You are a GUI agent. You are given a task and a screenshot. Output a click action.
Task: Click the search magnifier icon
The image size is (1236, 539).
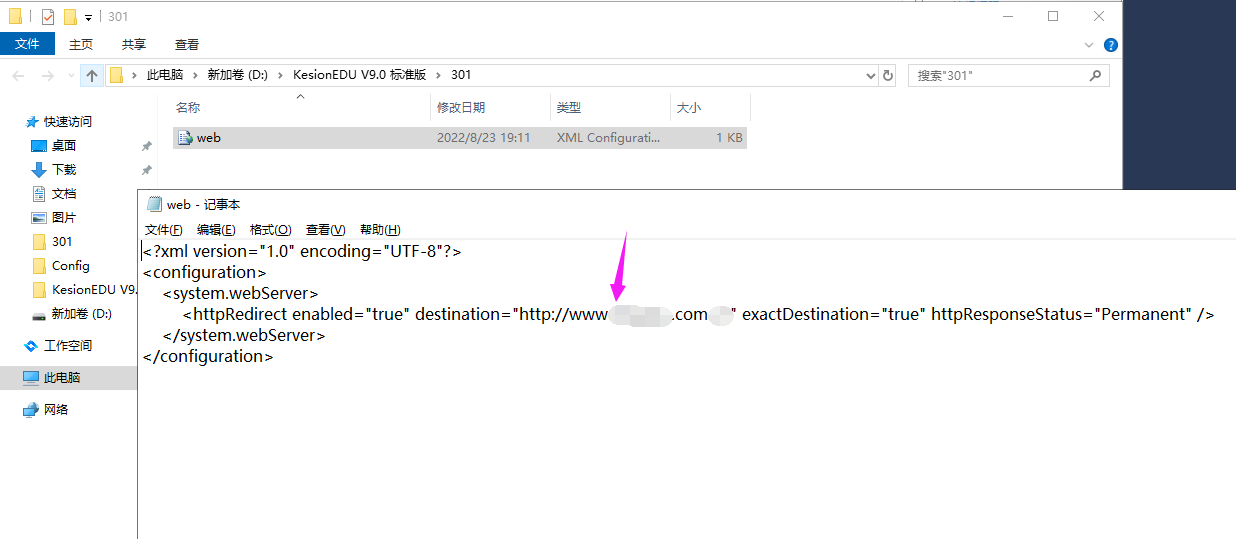tap(1096, 75)
